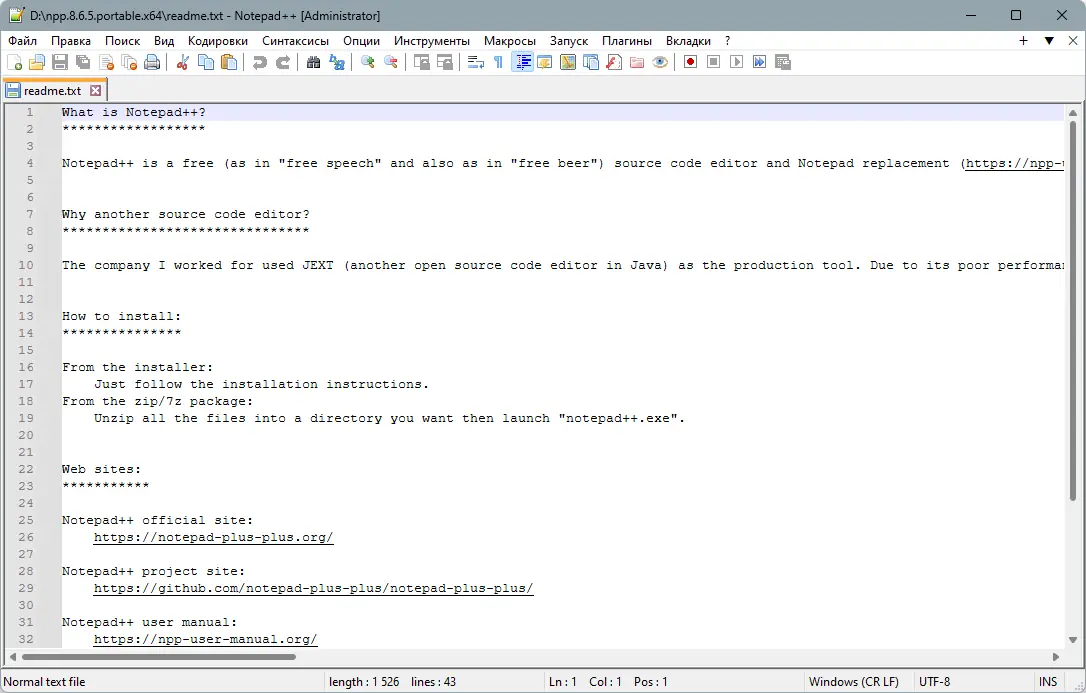Open the Опции menu
Viewport: 1086px width, 693px height.
tap(362, 41)
